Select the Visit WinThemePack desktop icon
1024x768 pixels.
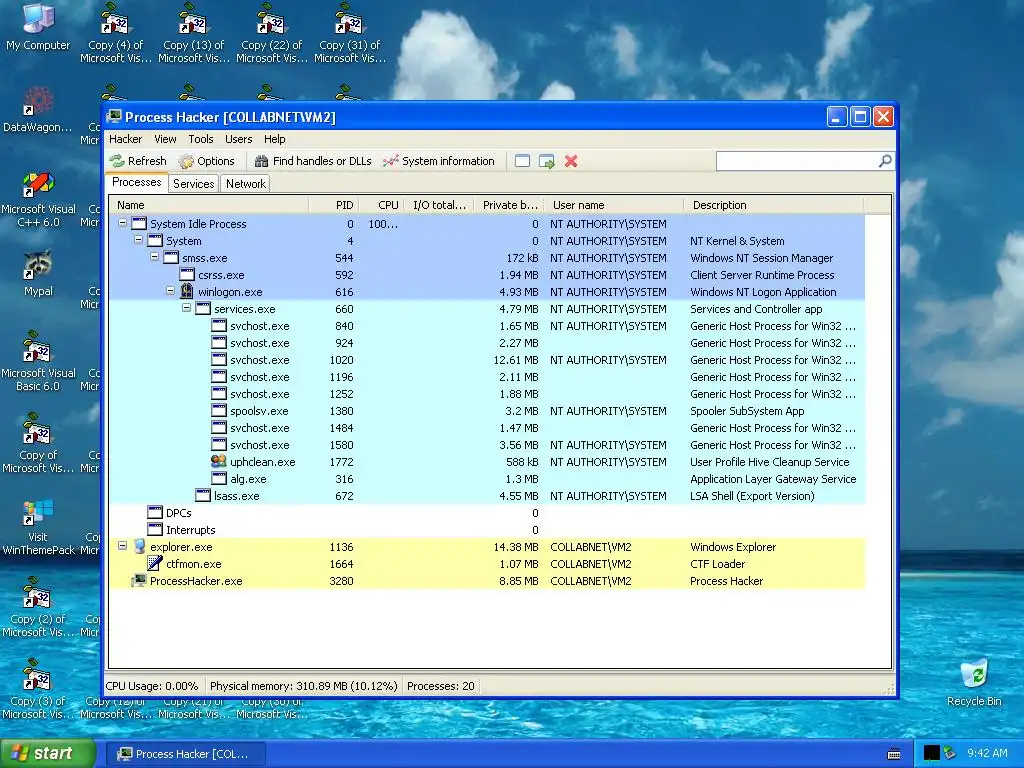point(38,526)
